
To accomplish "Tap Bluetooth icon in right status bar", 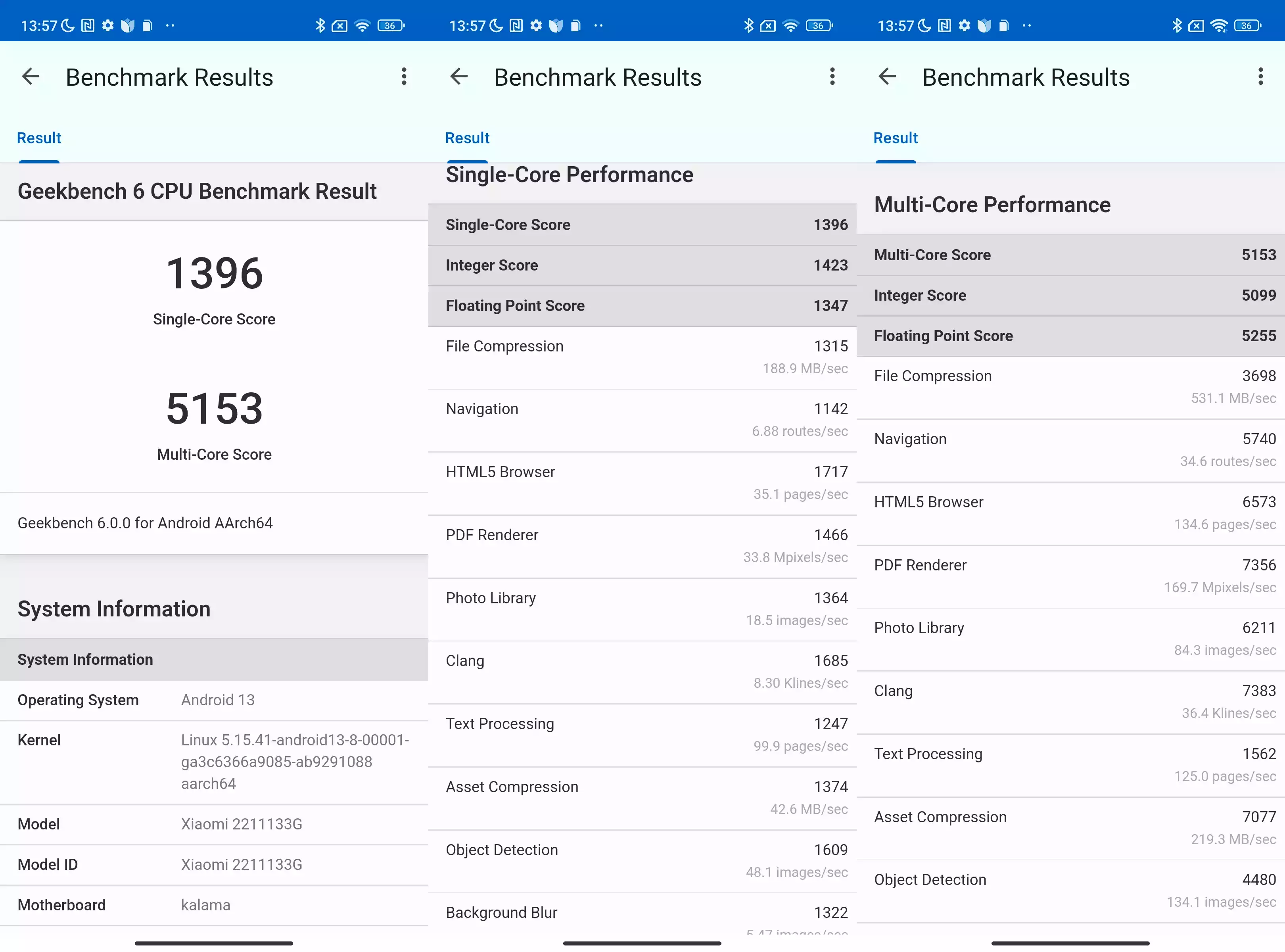I will (x=1177, y=25).
